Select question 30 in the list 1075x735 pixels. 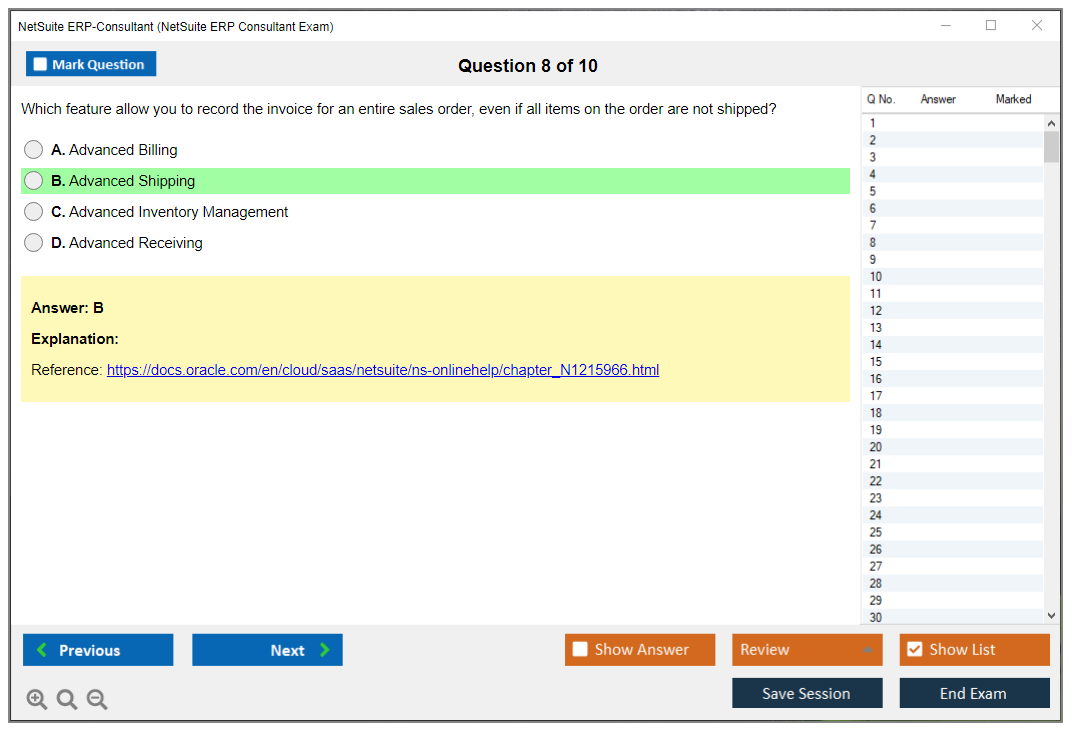click(952, 617)
